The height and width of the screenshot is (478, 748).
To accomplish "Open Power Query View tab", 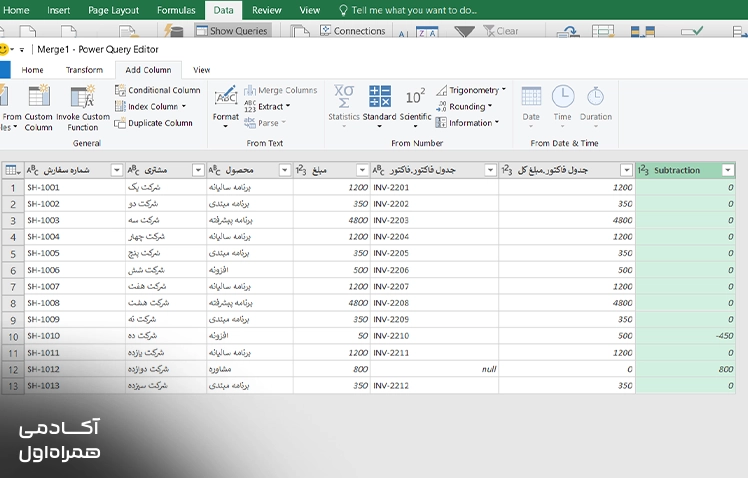I will 201,70.
